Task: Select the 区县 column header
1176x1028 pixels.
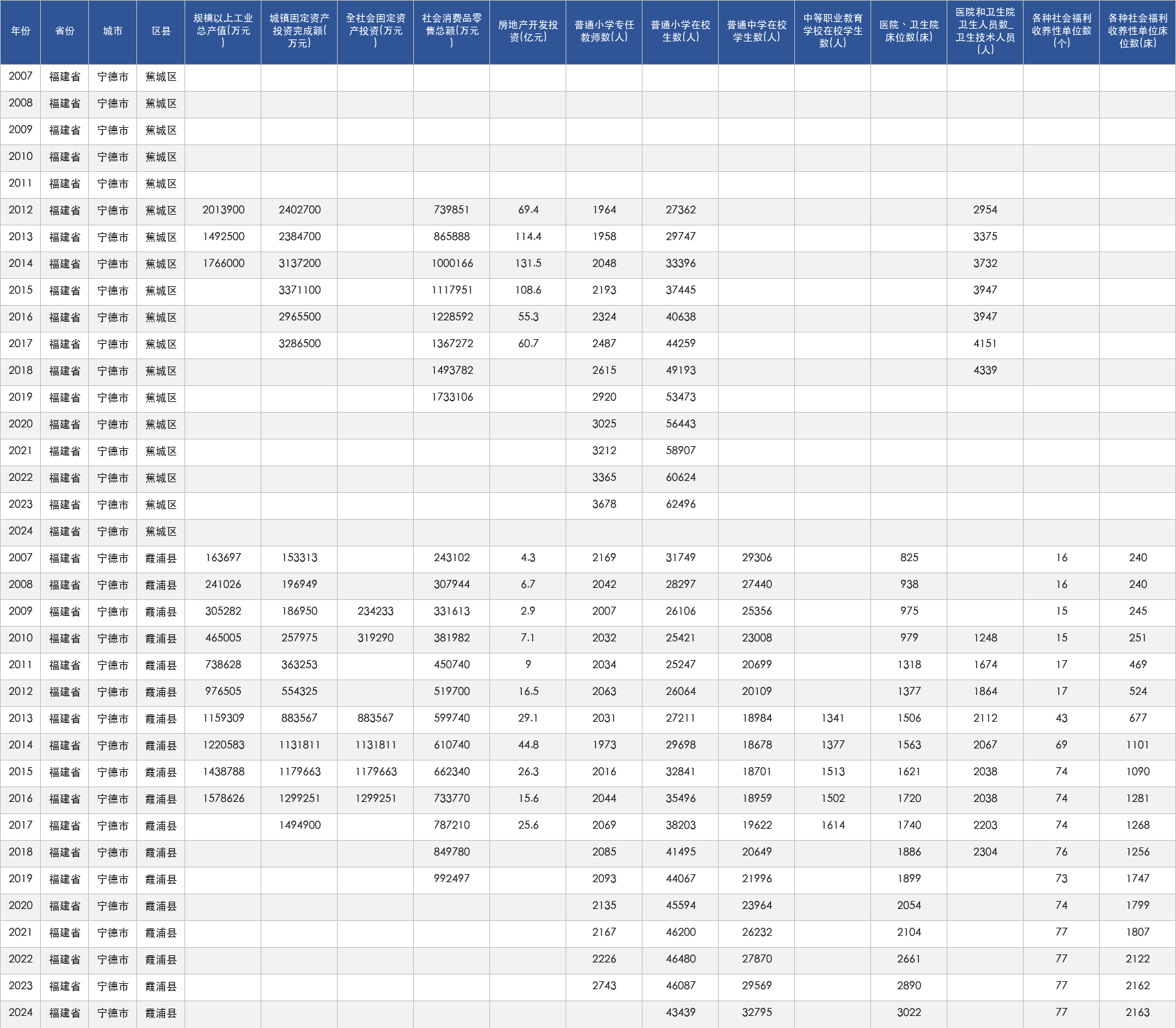Action: point(160,31)
